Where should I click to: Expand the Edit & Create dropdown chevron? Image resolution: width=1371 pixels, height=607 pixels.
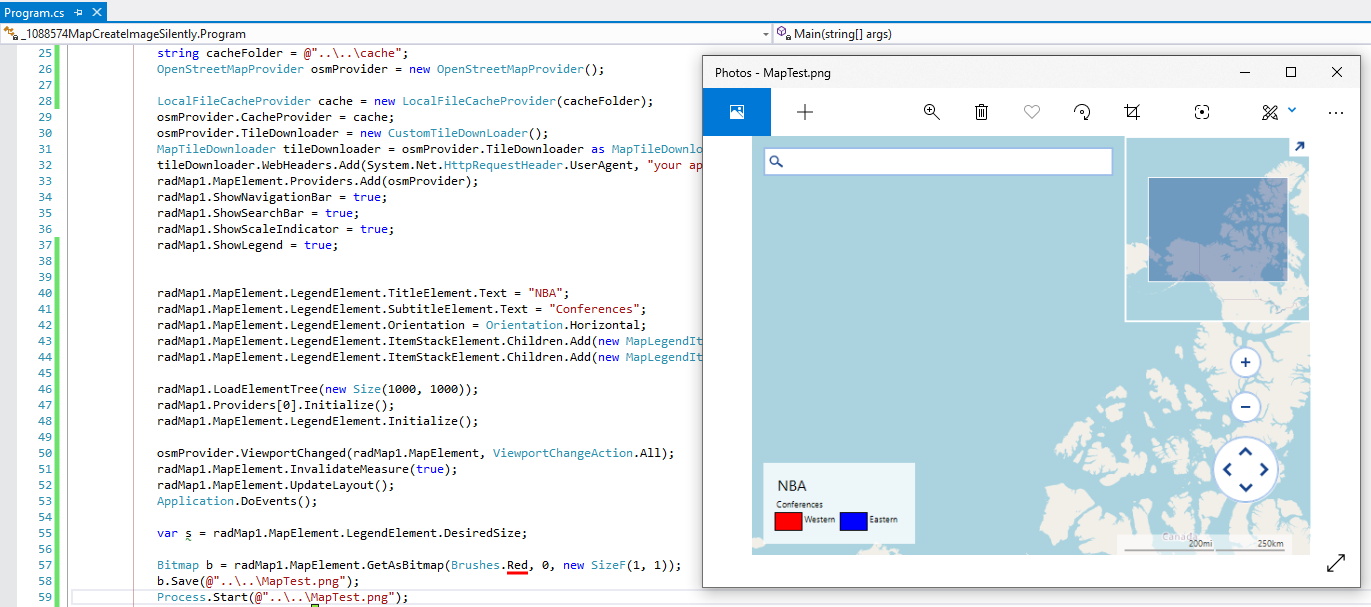coord(1292,110)
